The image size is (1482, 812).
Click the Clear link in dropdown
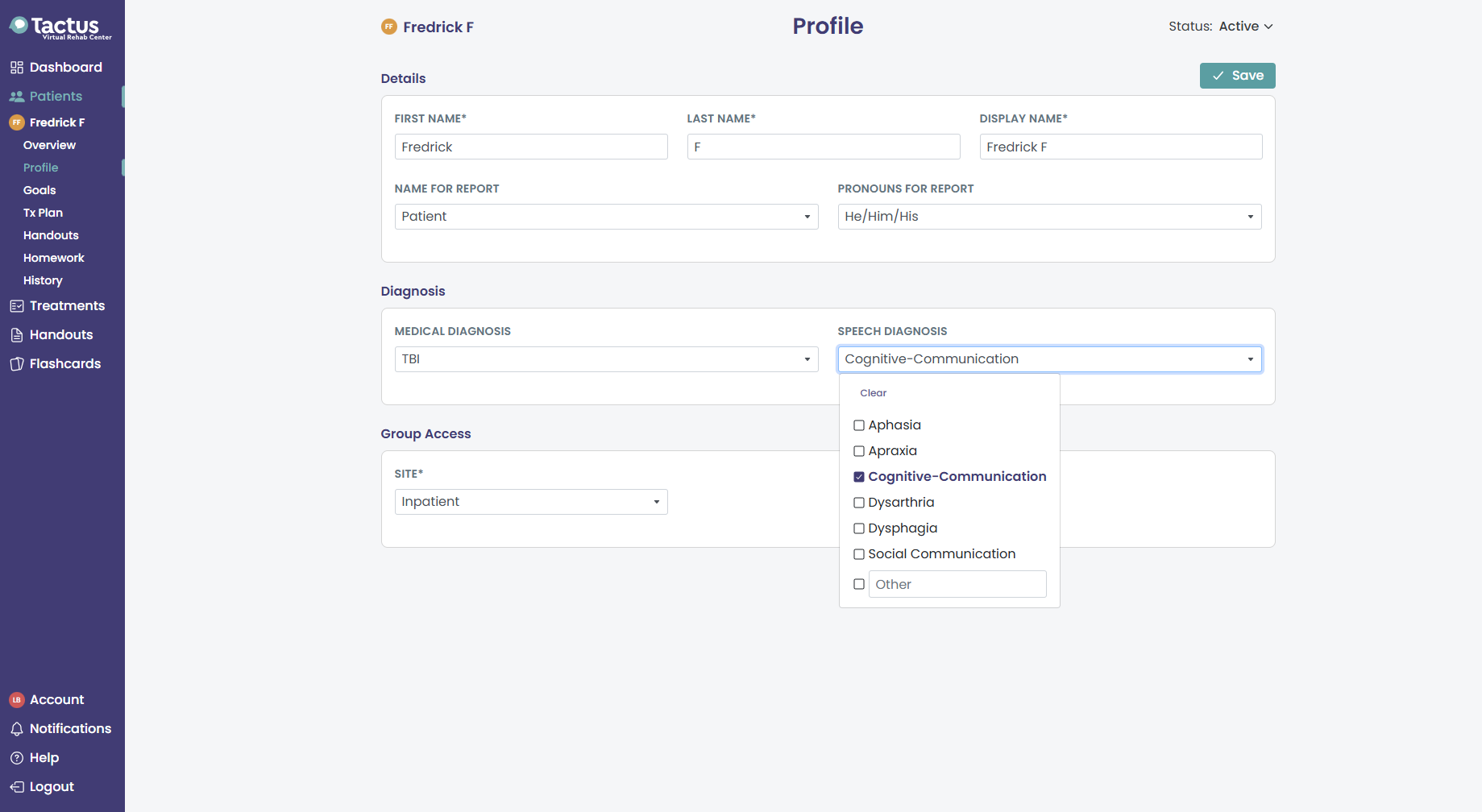click(873, 393)
